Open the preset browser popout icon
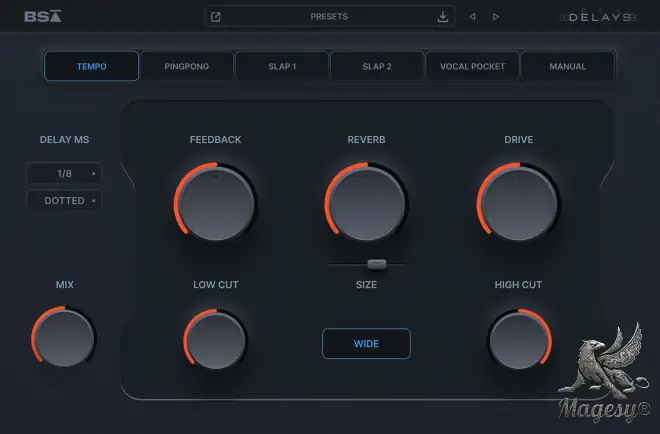This screenshot has width=660, height=434. (216, 17)
